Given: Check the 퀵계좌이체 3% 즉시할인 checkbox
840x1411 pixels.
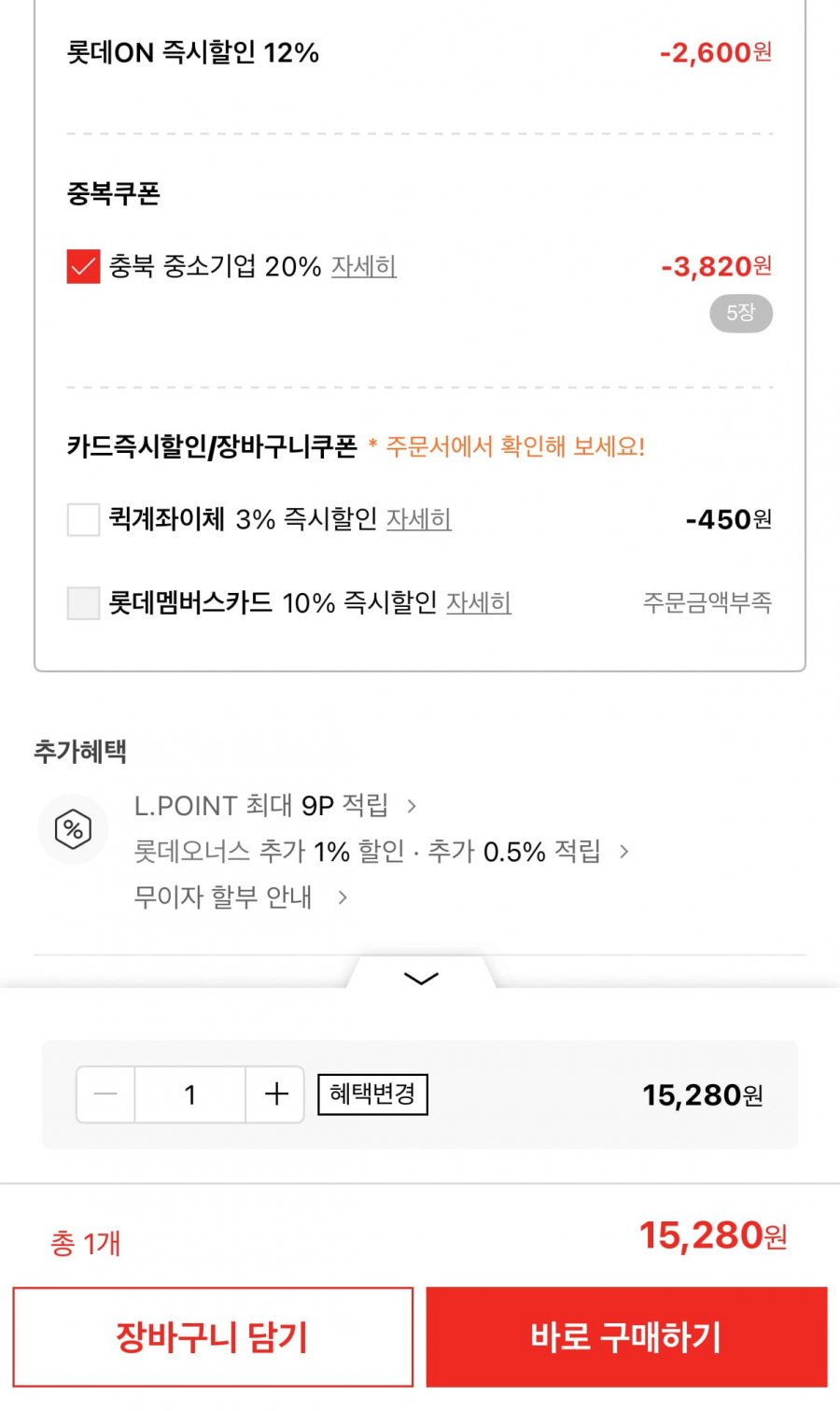Looking at the screenshot, I should coord(83,519).
